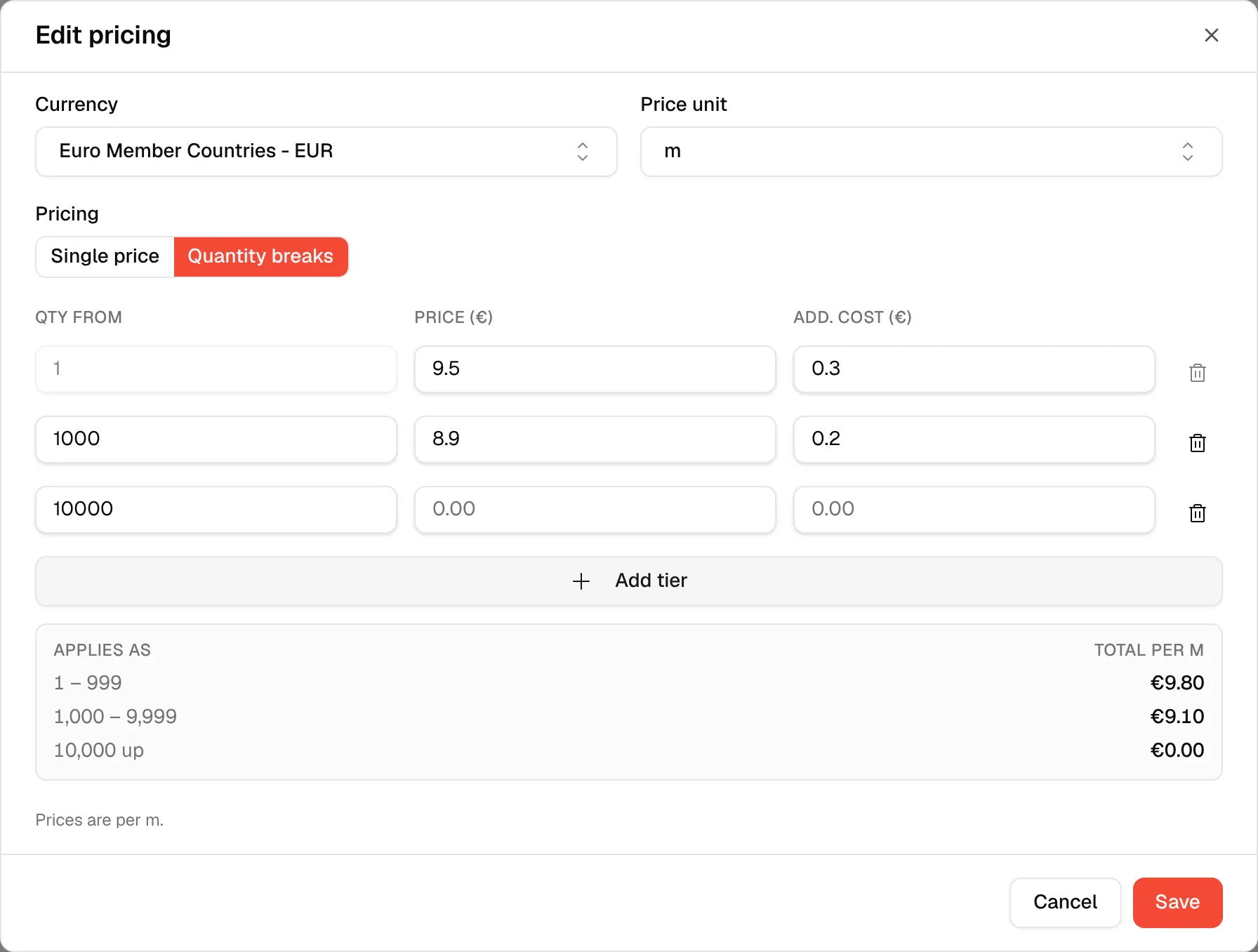Click the Add tier button
The width and height of the screenshot is (1258, 952).
(629, 581)
